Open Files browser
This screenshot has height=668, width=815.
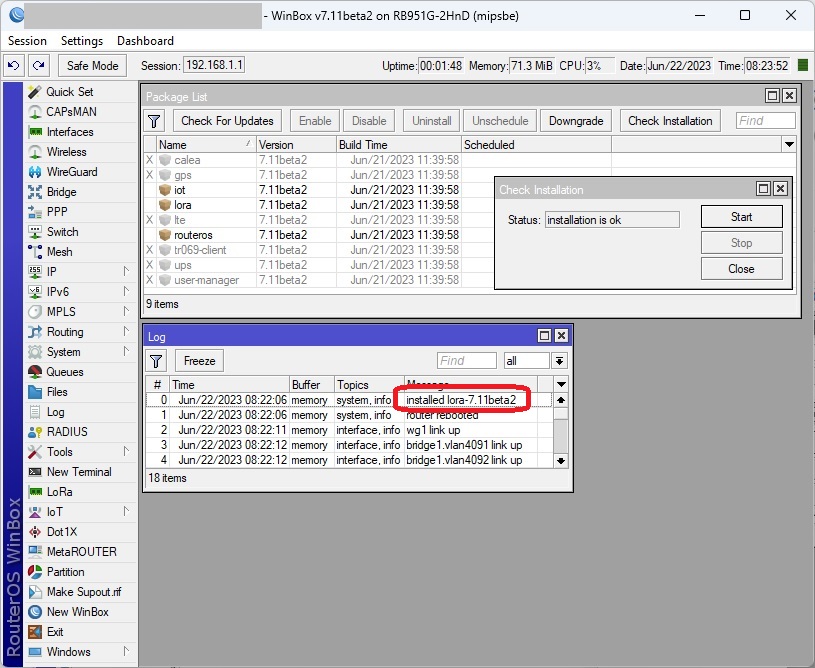(x=57, y=392)
